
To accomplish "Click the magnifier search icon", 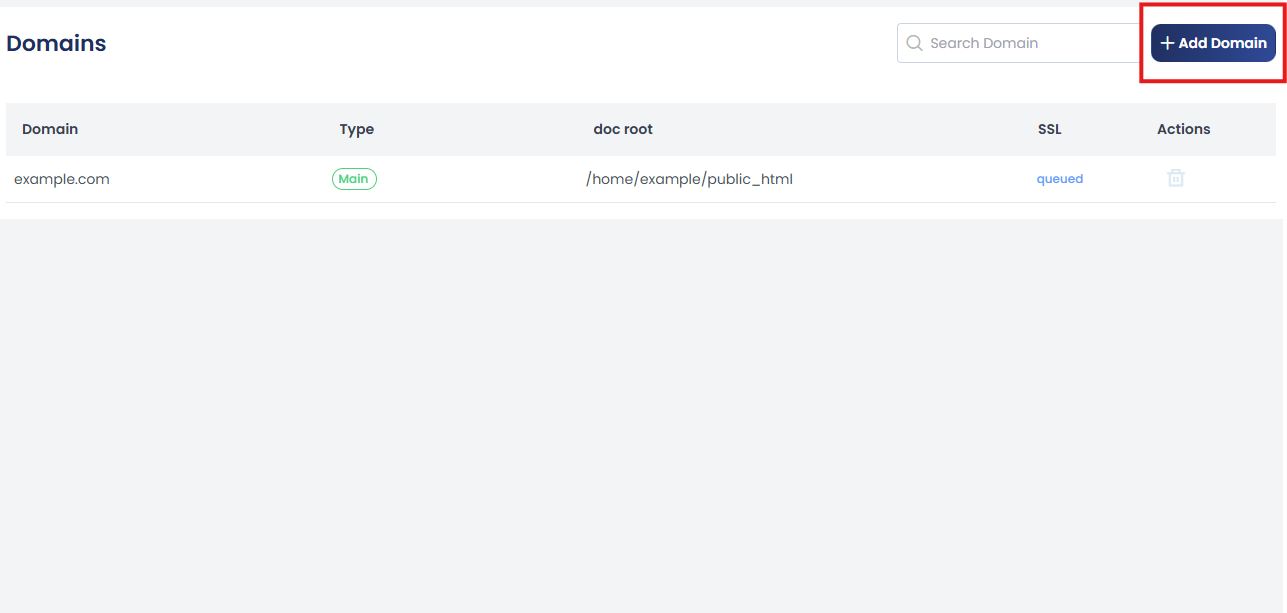I will click(914, 43).
